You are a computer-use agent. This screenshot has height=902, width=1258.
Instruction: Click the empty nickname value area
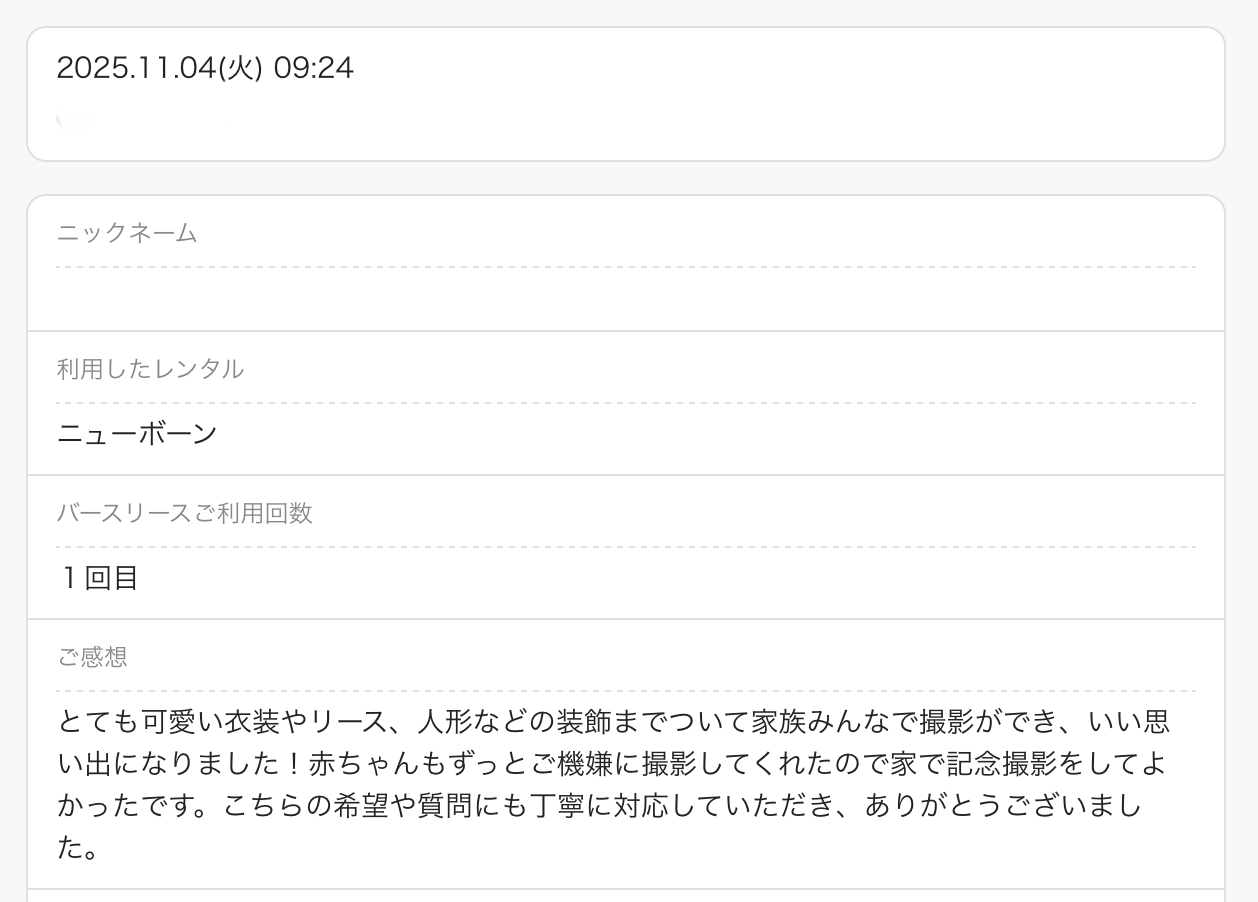625,299
